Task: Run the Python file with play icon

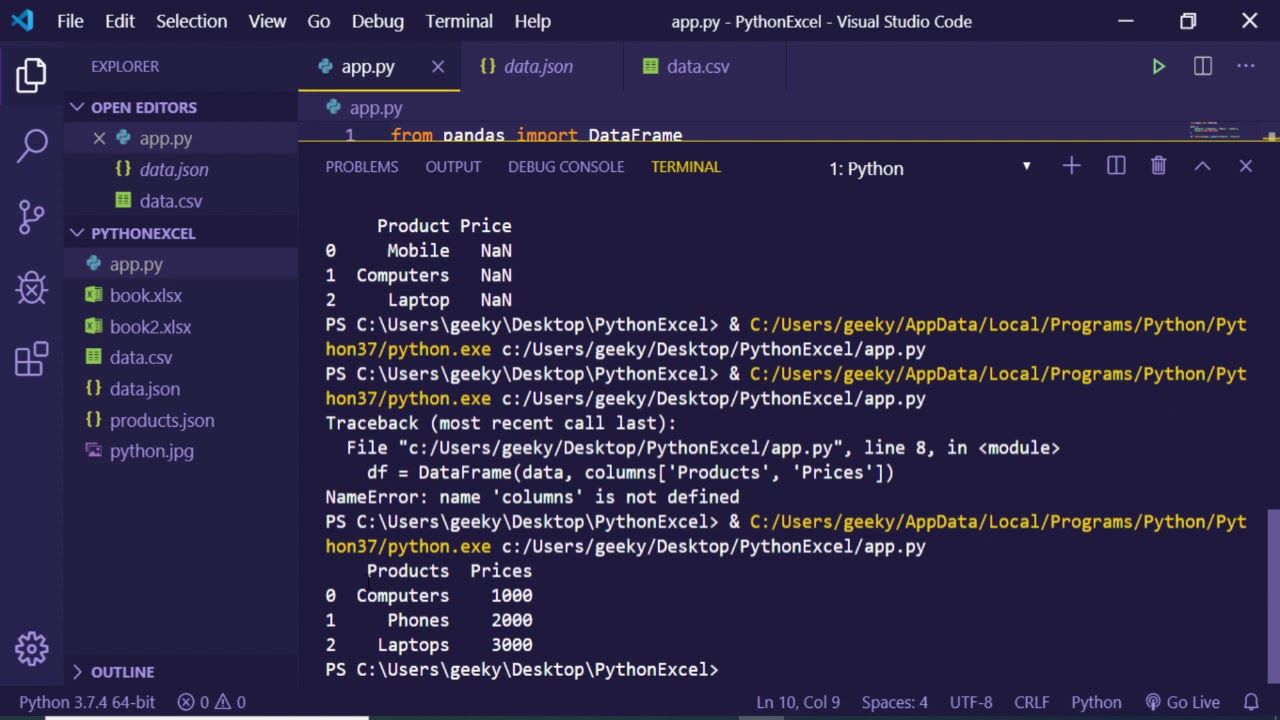Action: tap(1158, 67)
